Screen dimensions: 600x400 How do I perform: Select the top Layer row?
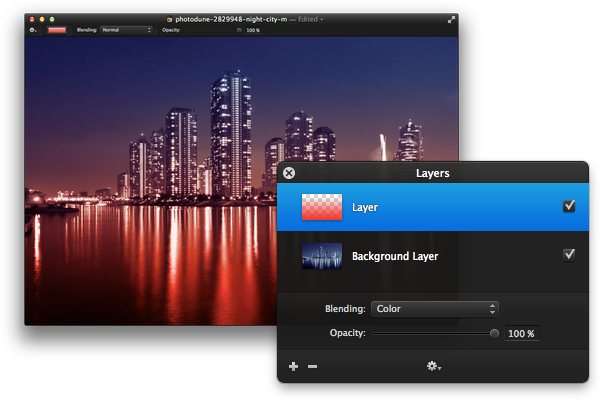click(x=432, y=207)
